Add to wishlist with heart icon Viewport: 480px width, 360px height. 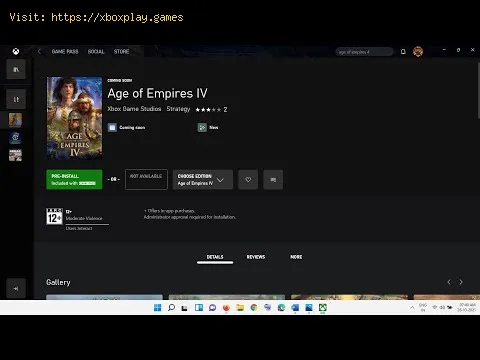[248, 179]
